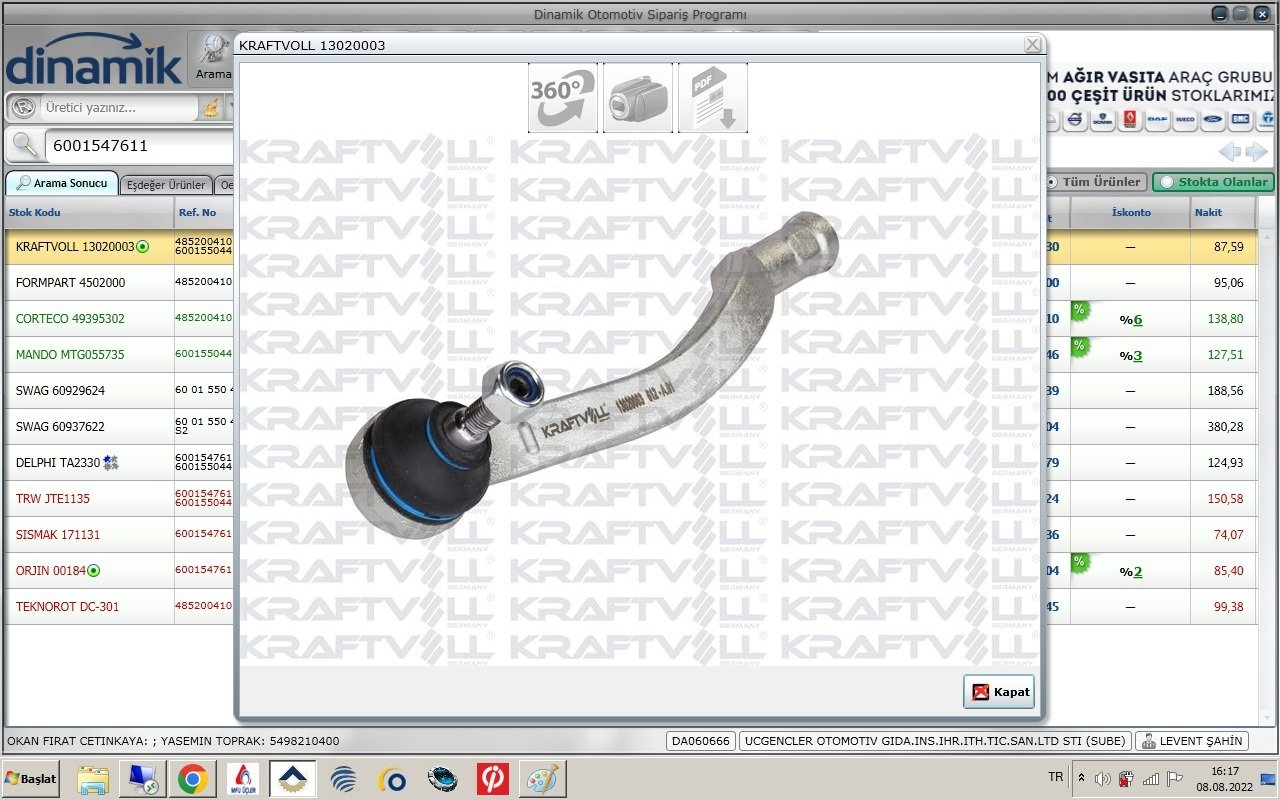
Task: Click the Kapat button in image dialog
Action: [x=999, y=692]
